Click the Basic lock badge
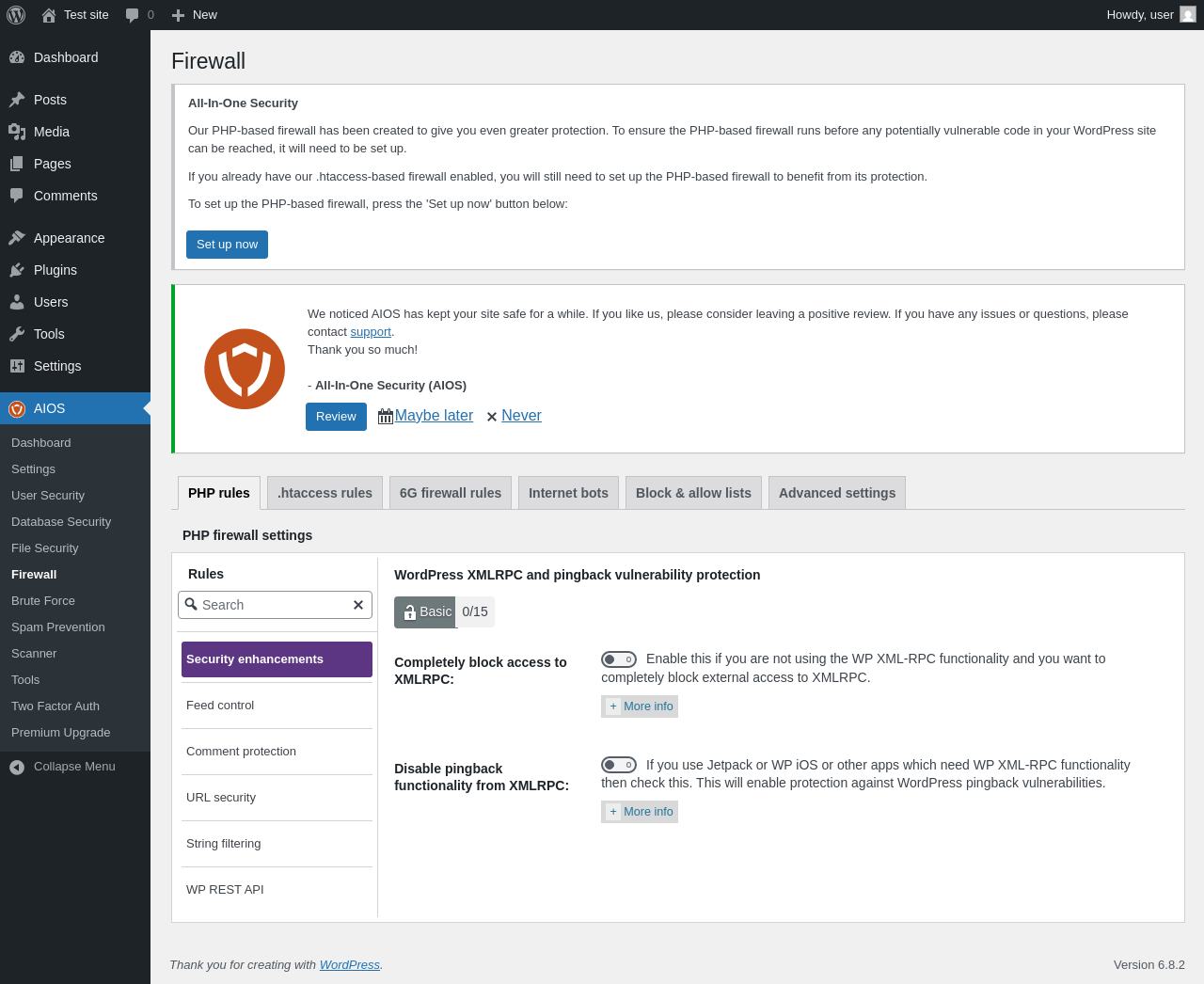The image size is (1204, 984). [425, 611]
